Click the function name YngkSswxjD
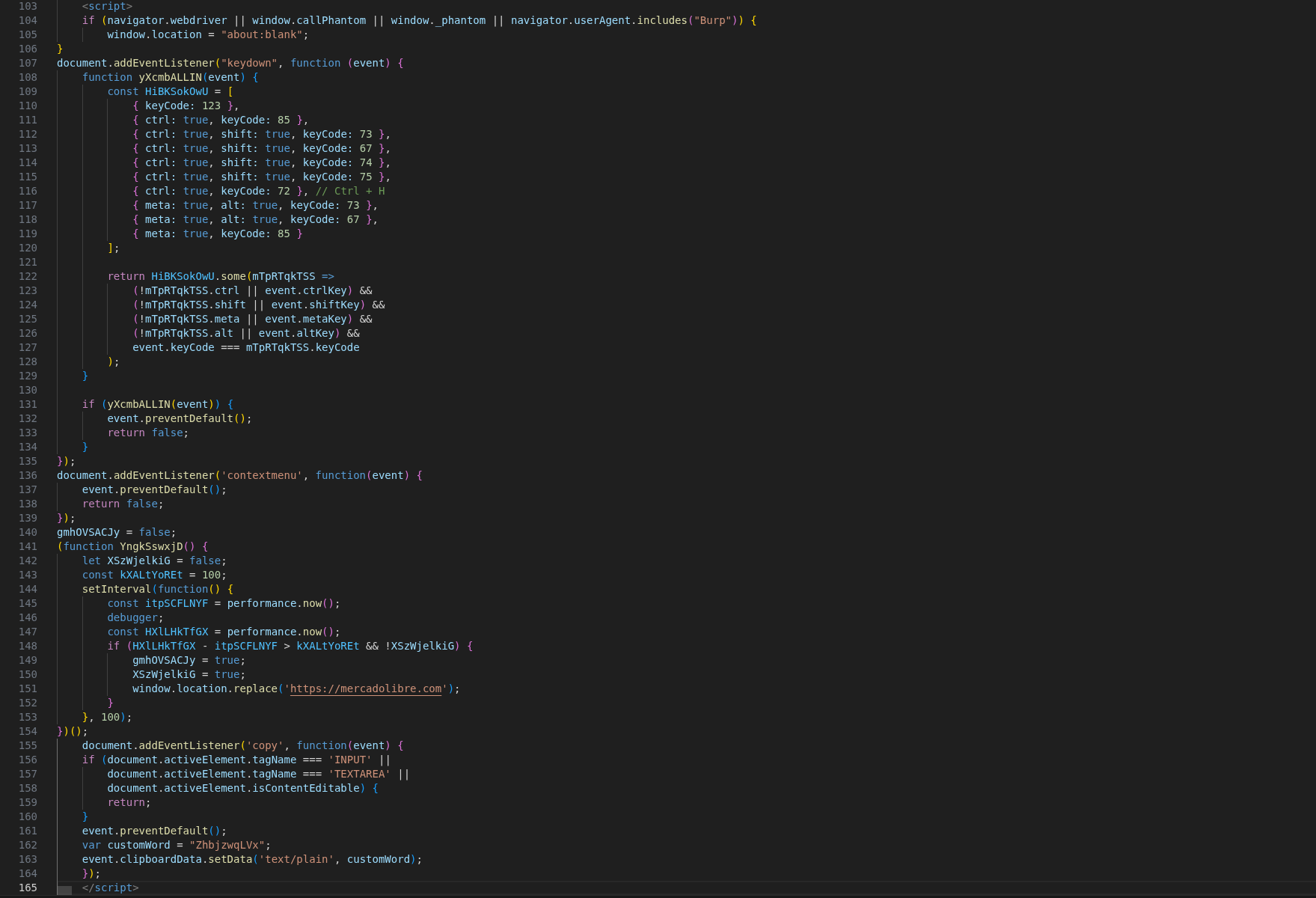The width and height of the screenshot is (1316, 898). click(151, 546)
